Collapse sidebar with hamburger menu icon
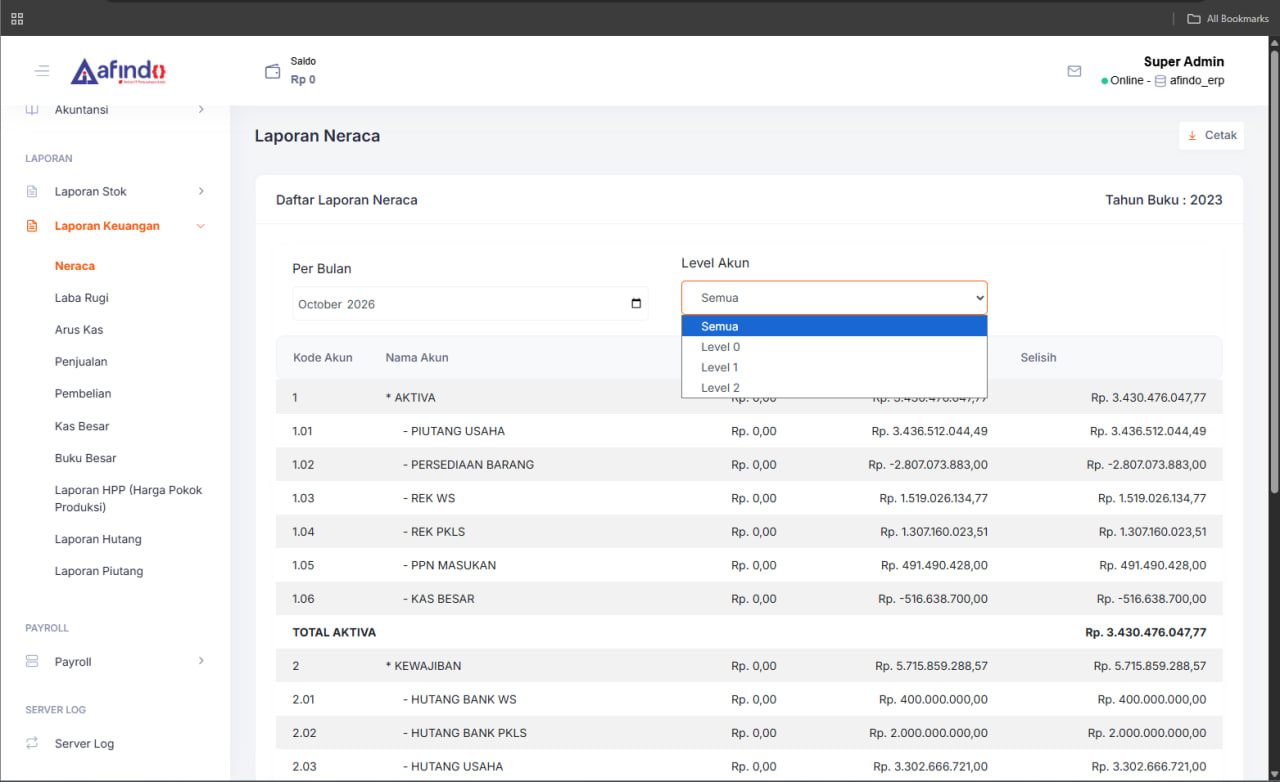 (x=41, y=71)
